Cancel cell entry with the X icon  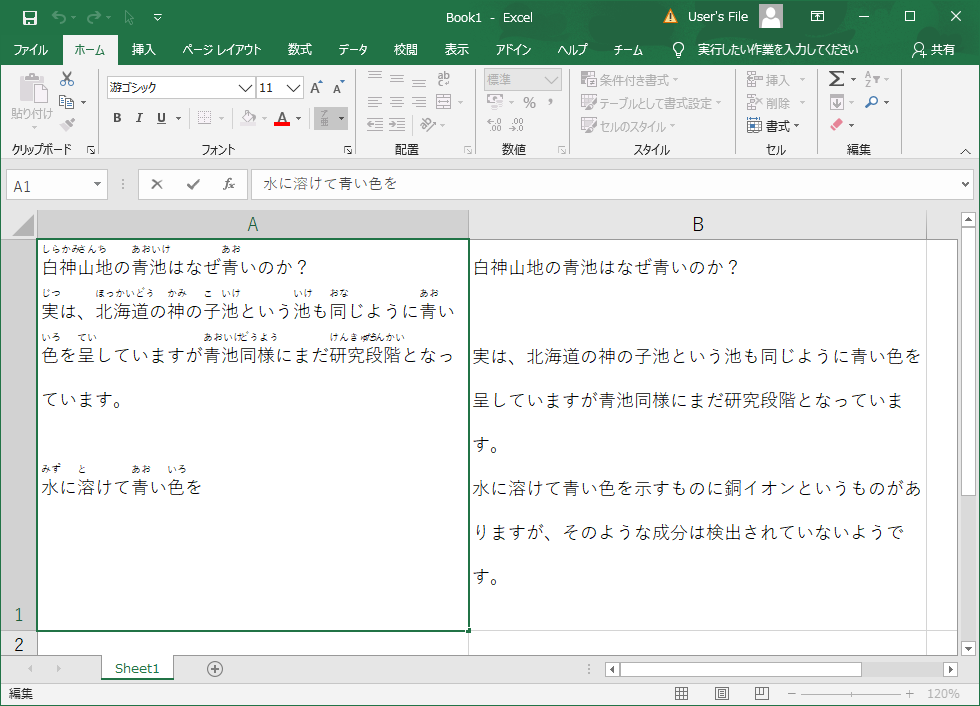[157, 184]
